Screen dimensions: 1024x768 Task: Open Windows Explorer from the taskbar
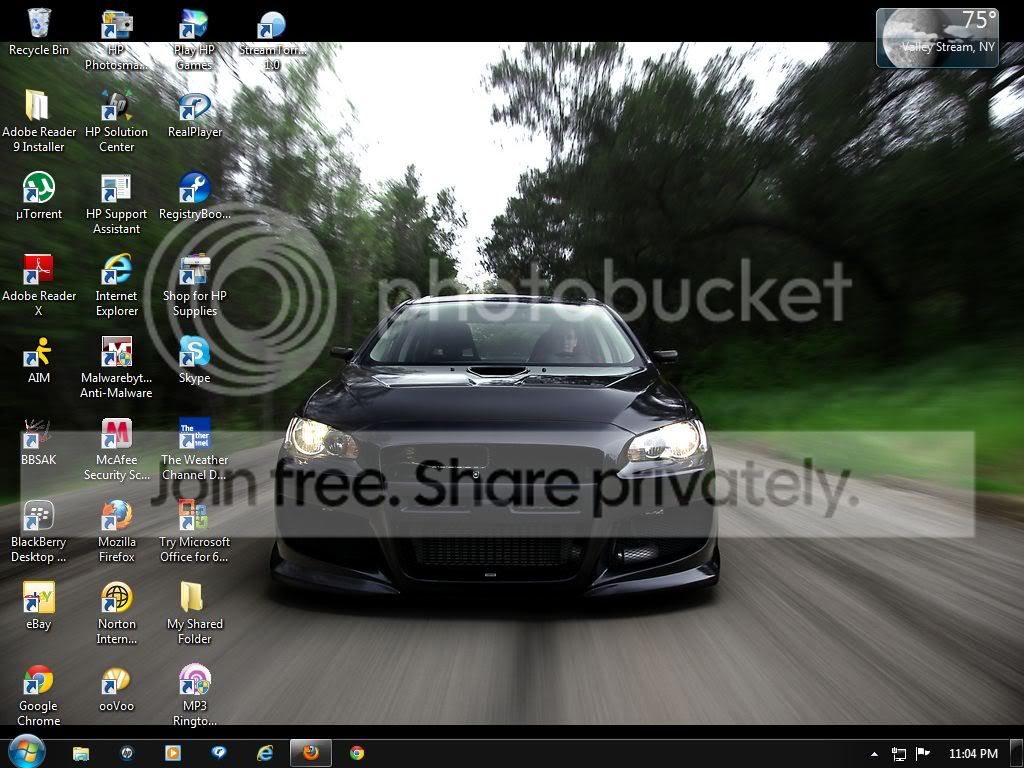[81, 753]
